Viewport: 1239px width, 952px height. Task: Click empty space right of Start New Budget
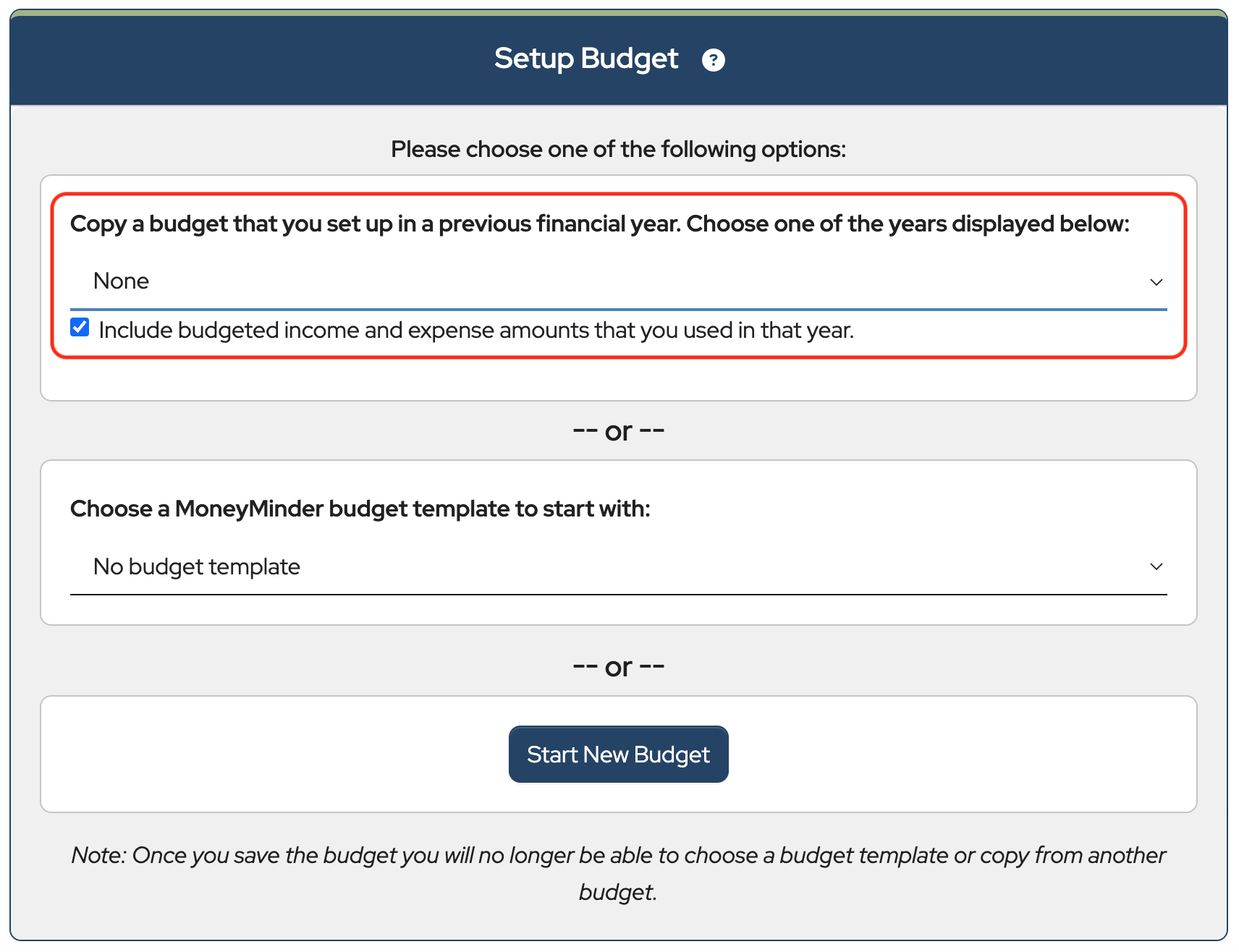963,755
